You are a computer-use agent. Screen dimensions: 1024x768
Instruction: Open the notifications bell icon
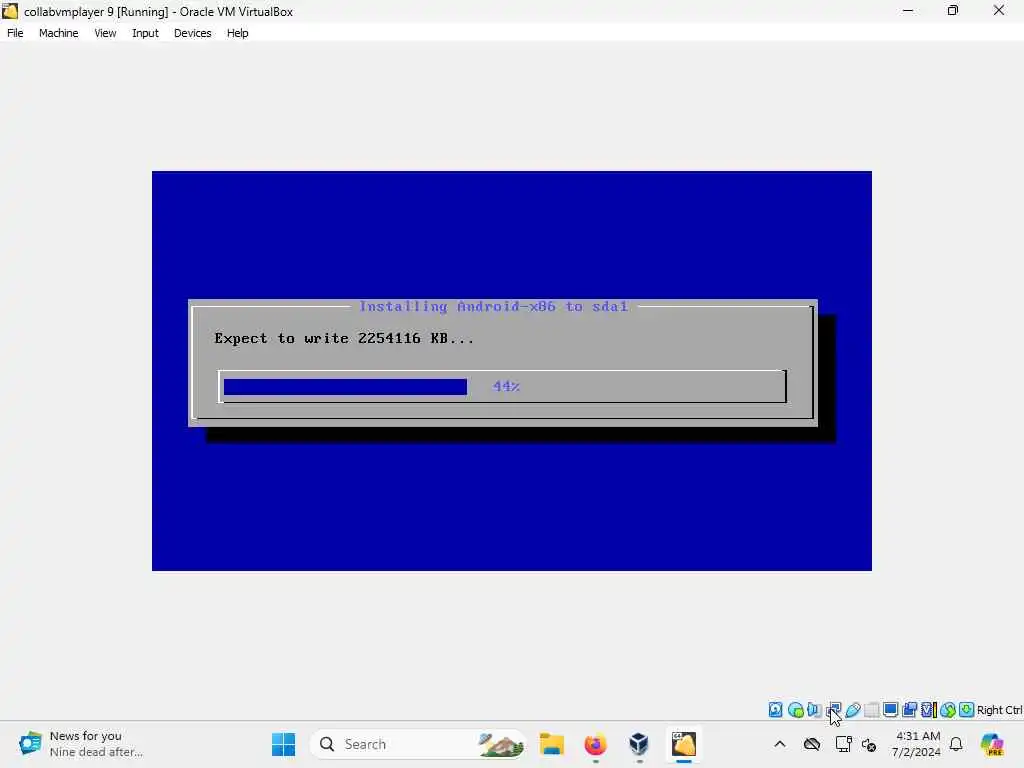click(956, 744)
